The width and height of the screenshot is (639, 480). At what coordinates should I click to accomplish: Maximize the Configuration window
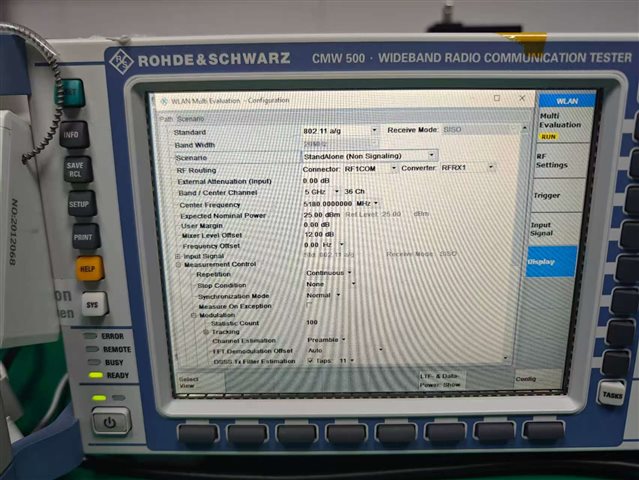point(497,98)
